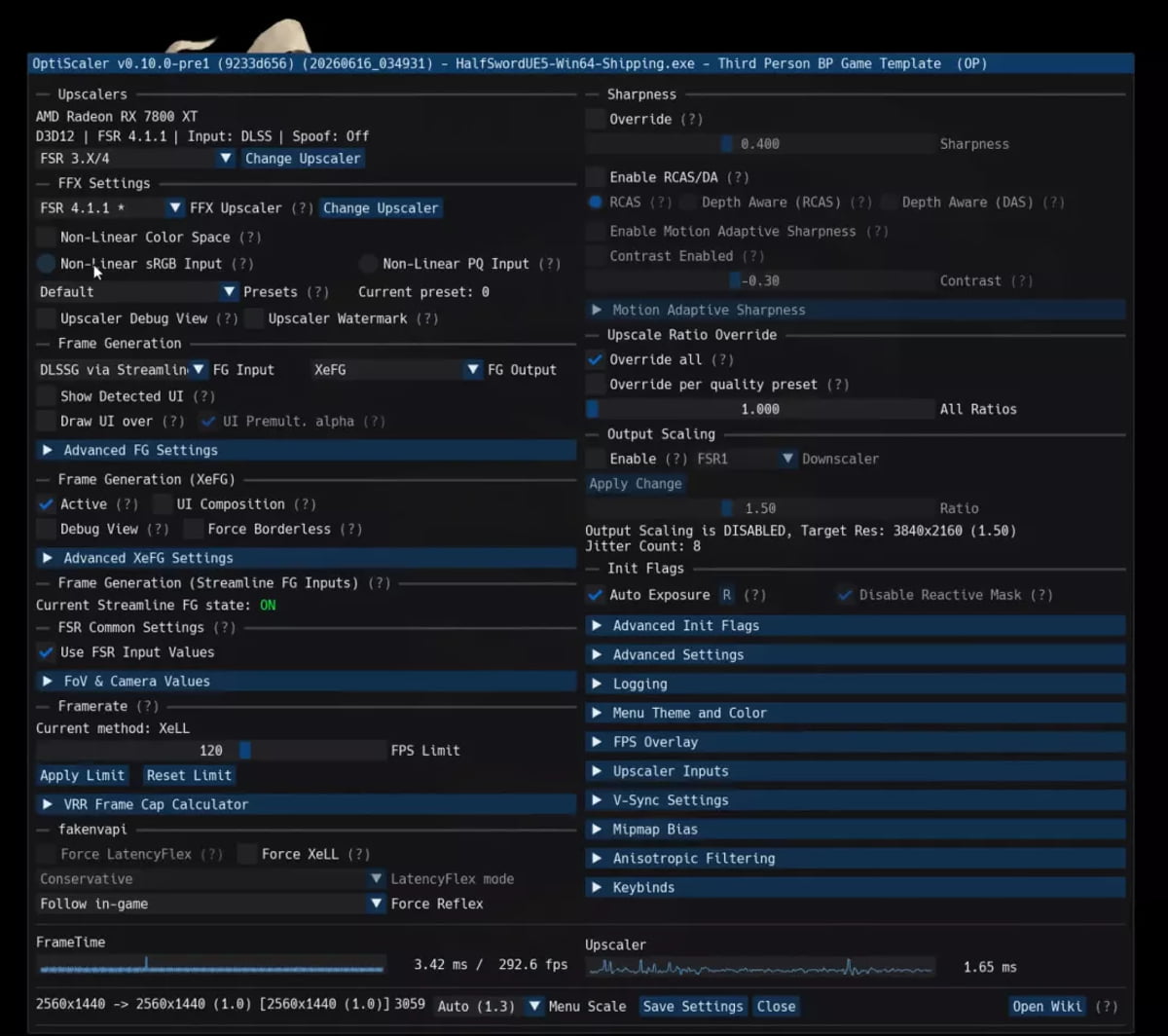This screenshot has height=1036, width=1168.
Task: Open the LatencyFlex mode dropdown
Action: coord(211,878)
